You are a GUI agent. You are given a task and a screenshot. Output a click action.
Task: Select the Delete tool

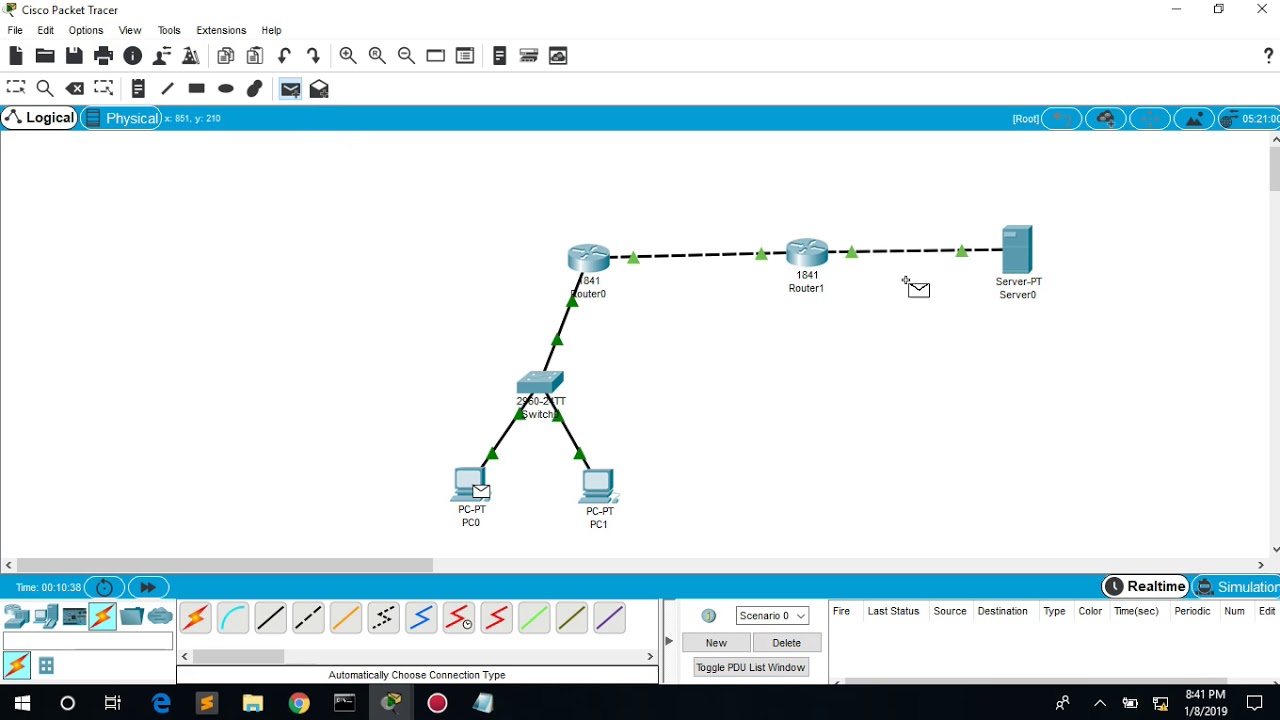pos(75,89)
